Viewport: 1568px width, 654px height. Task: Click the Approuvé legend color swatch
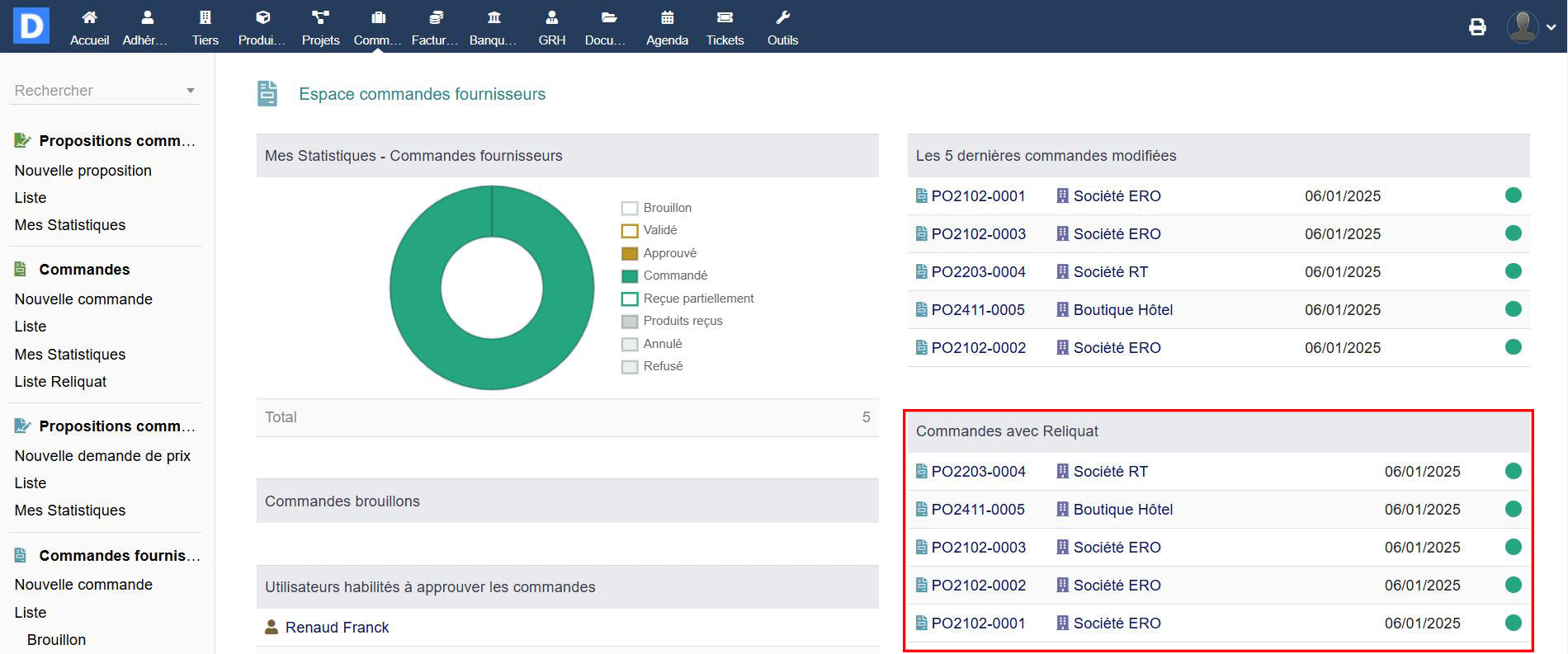coord(630,253)
